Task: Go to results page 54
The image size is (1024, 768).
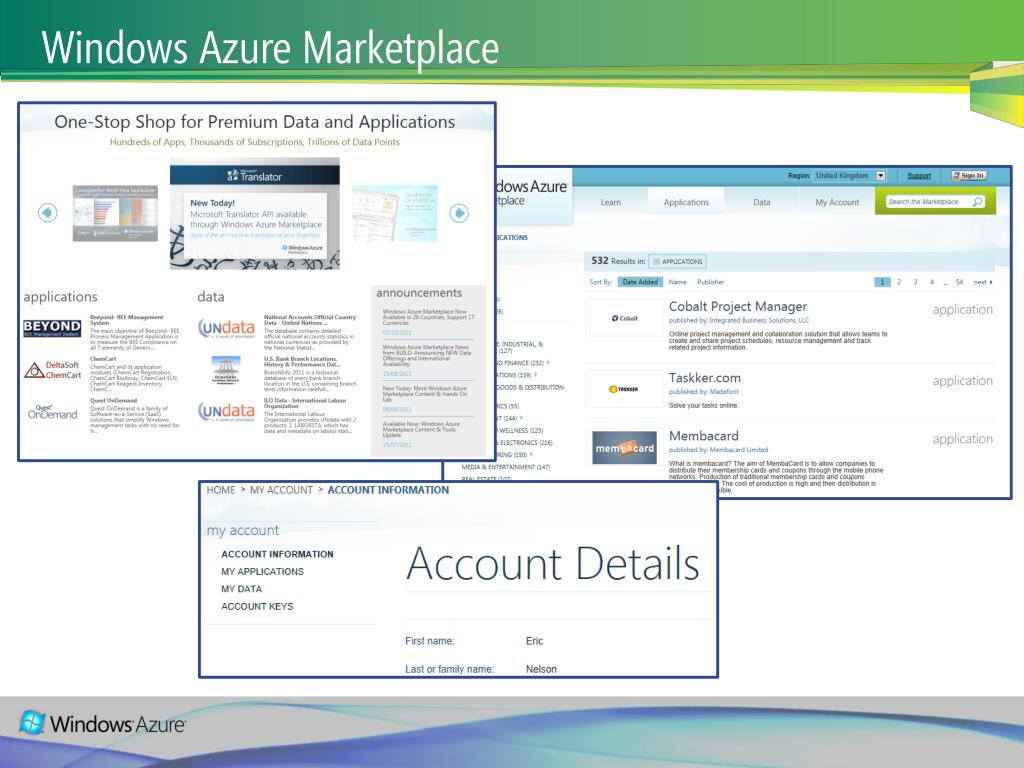Action: tap(959, 282)
